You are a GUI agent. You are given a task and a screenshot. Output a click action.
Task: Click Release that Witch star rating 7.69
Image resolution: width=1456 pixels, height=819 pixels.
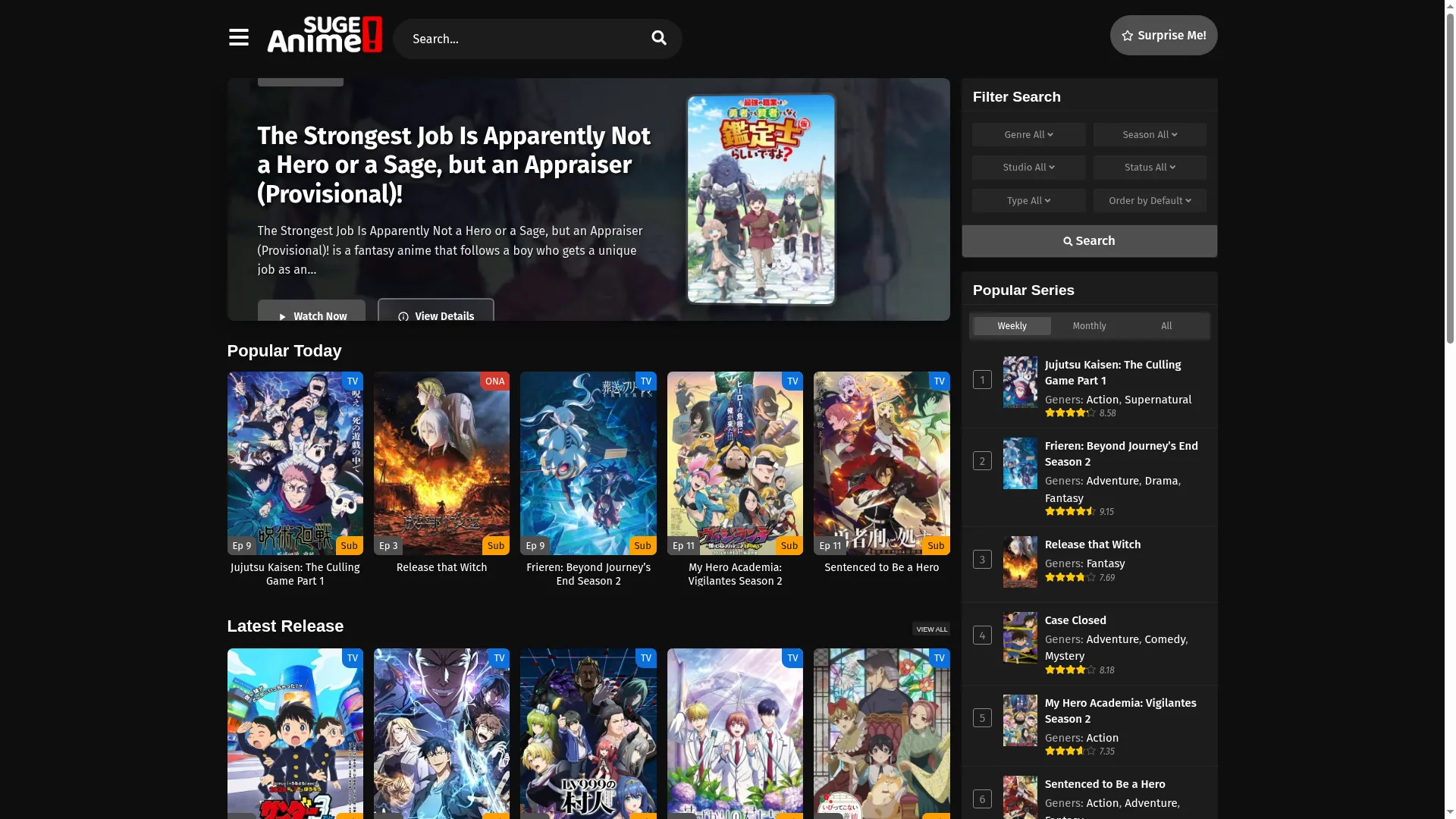(1079, 578)
